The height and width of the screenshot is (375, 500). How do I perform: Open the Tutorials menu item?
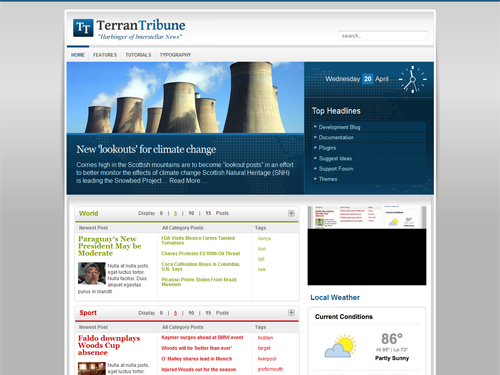(x=138, y=55)
